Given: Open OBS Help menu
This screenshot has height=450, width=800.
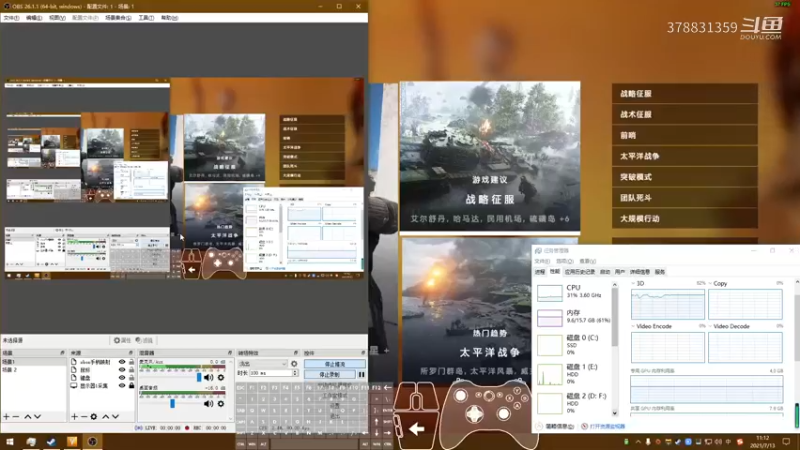Looking at the screenshot, I should tap(169, 18).
